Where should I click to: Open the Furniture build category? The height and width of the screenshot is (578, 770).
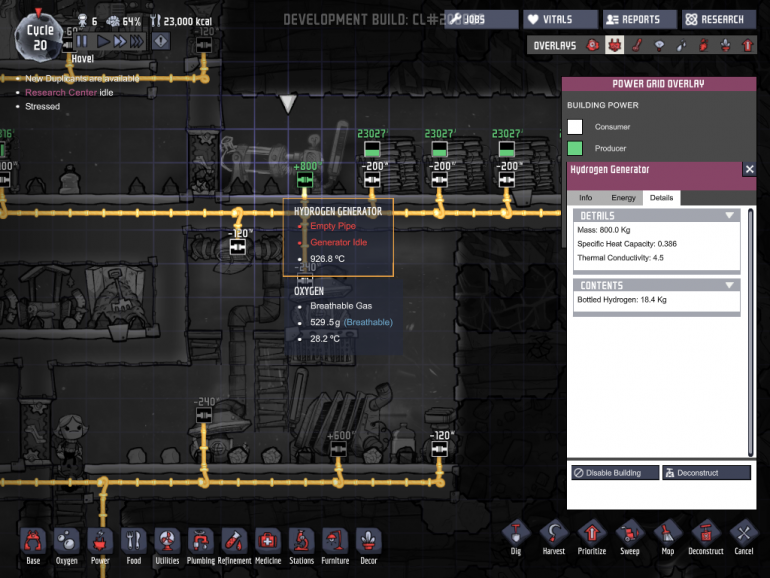[x=335, y=546]
